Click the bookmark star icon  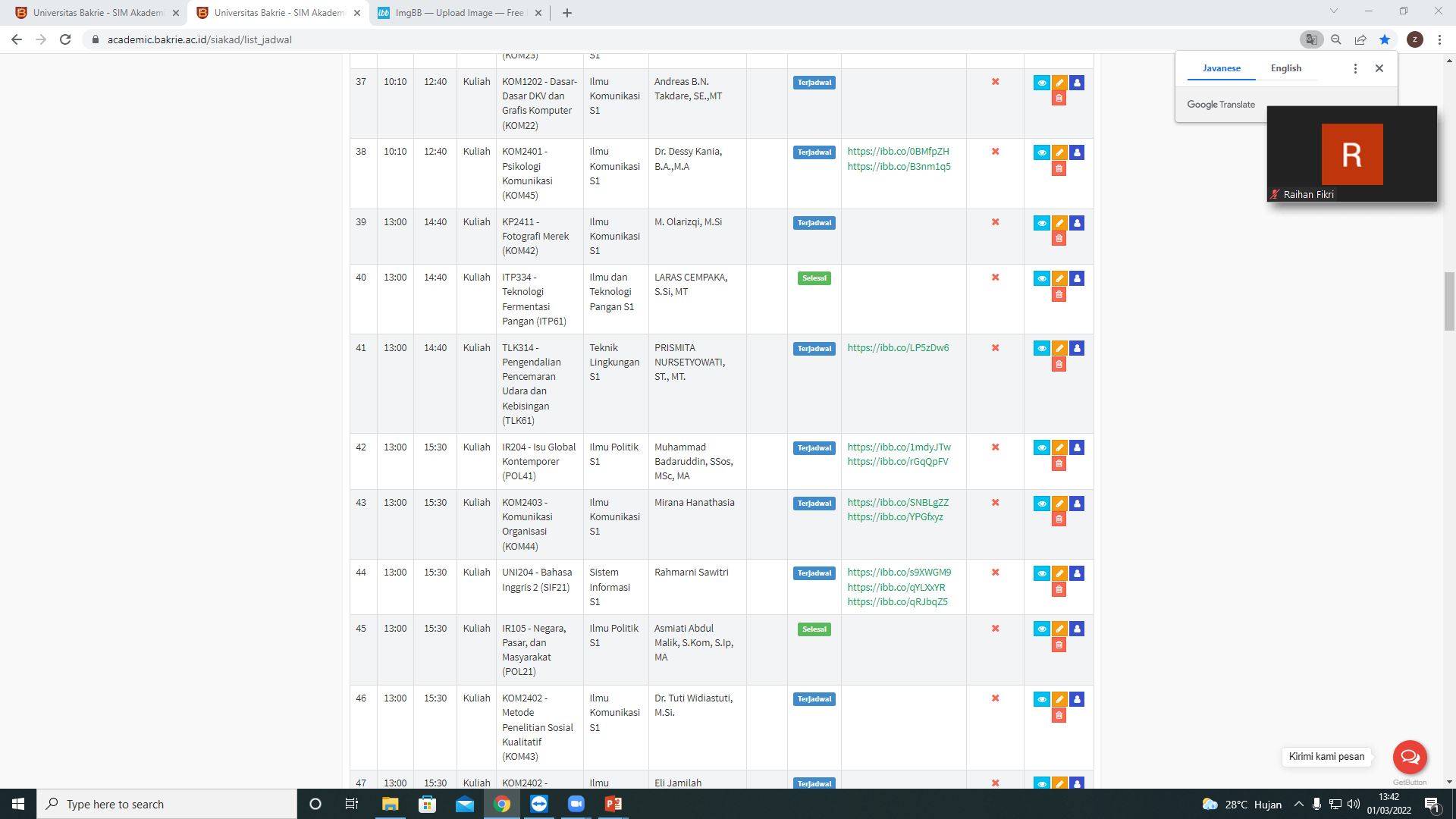click(x=1385, y=39)
